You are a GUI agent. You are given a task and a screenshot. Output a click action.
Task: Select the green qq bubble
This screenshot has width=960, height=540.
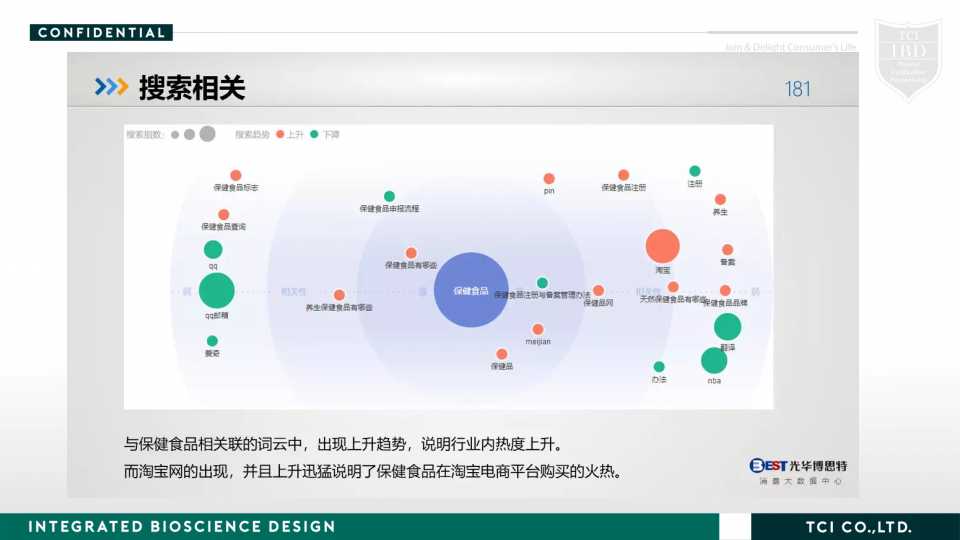213,249
